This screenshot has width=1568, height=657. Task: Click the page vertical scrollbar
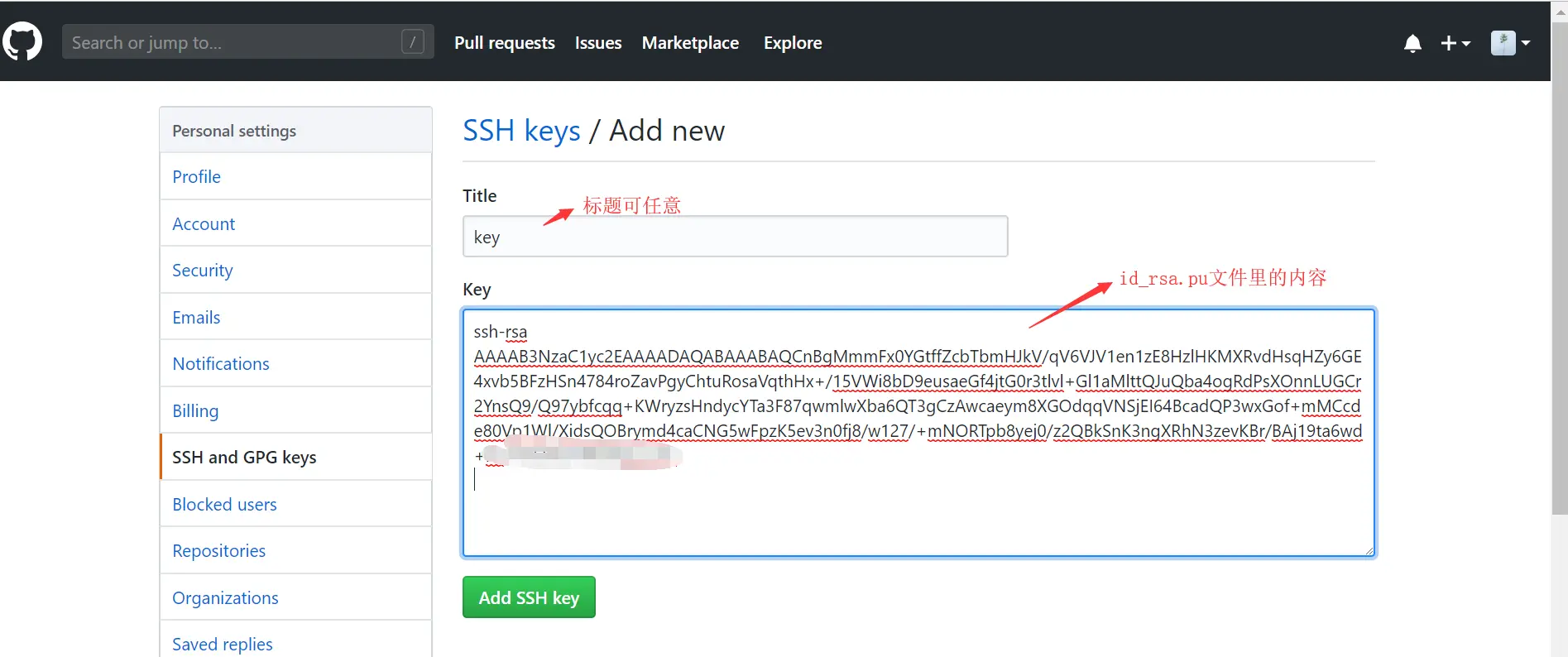(x=1559, y=269)
